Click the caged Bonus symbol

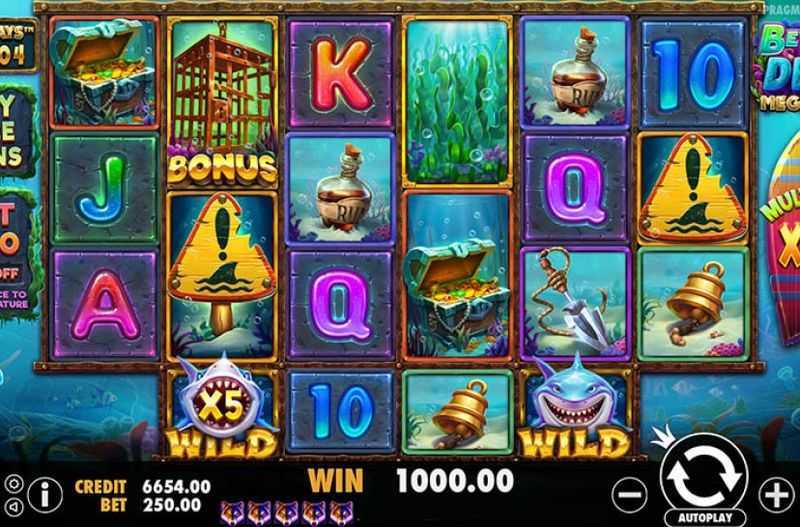click(222, 102)
